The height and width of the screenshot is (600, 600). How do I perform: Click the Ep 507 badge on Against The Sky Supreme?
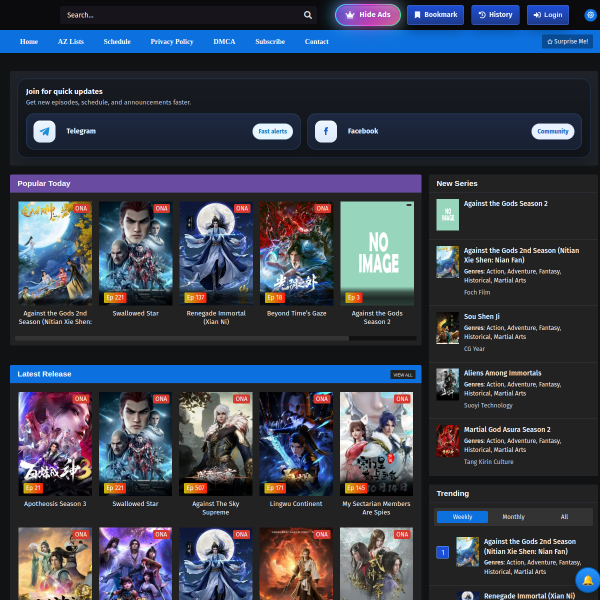coord(196,488)
